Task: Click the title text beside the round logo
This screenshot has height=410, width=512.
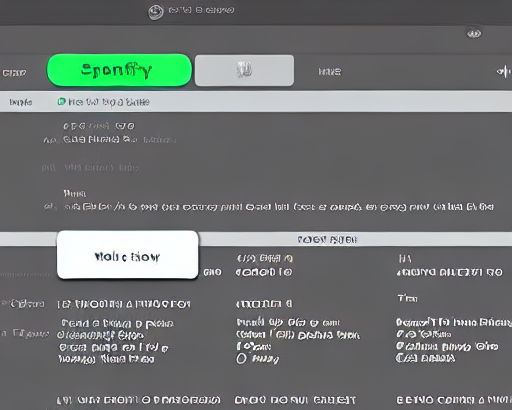Action: (201, 10)
